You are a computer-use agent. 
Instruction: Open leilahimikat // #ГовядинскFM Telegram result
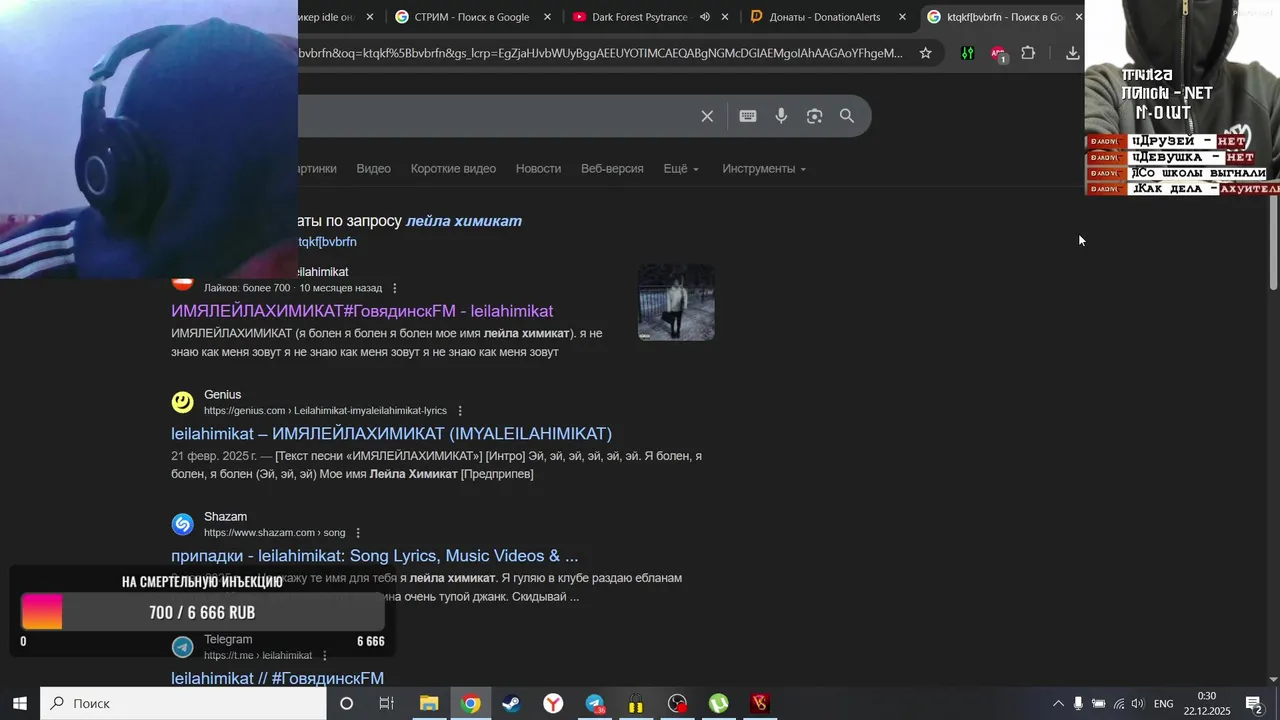pos(277,678)
